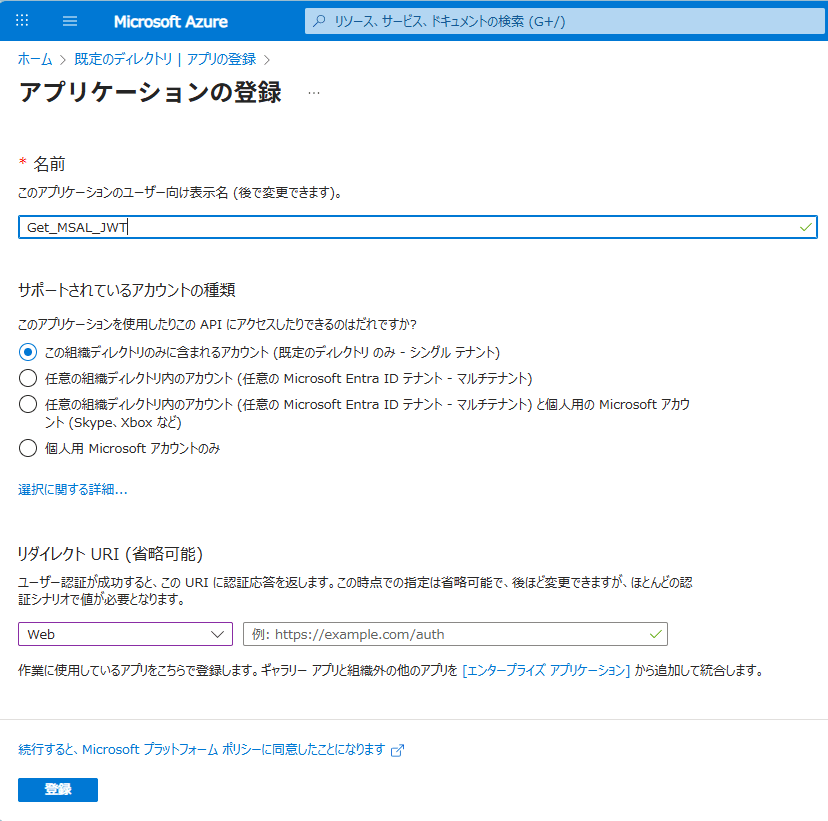Image resolution: width=828 pixels, height=821 pixels.
Task: Click the name field containing Get_MSAL_JWT
Action: 418,227
